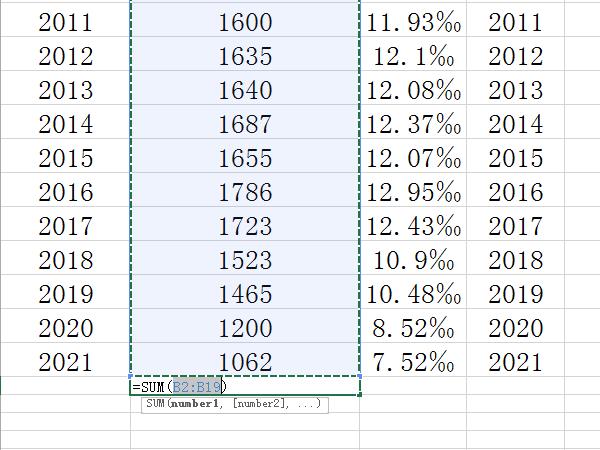The height and width of the screenshot is (450, 600).
Task: Pick the cell with value 1687
Action: tap(244, 124)
